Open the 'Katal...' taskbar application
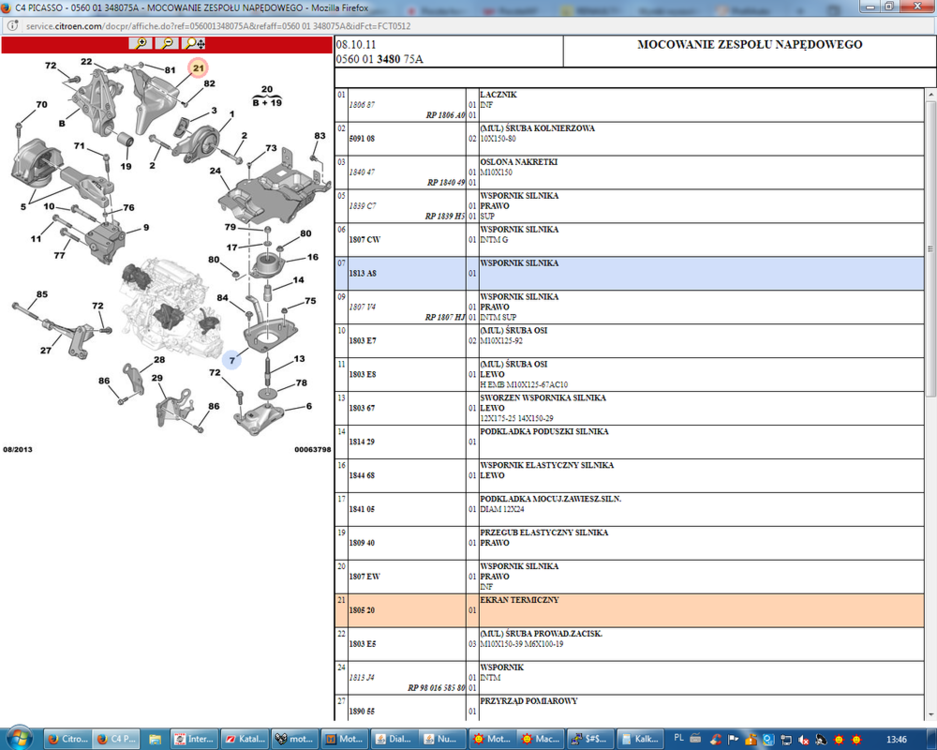This screenshot has width=937, height=750. coord(245,739)
